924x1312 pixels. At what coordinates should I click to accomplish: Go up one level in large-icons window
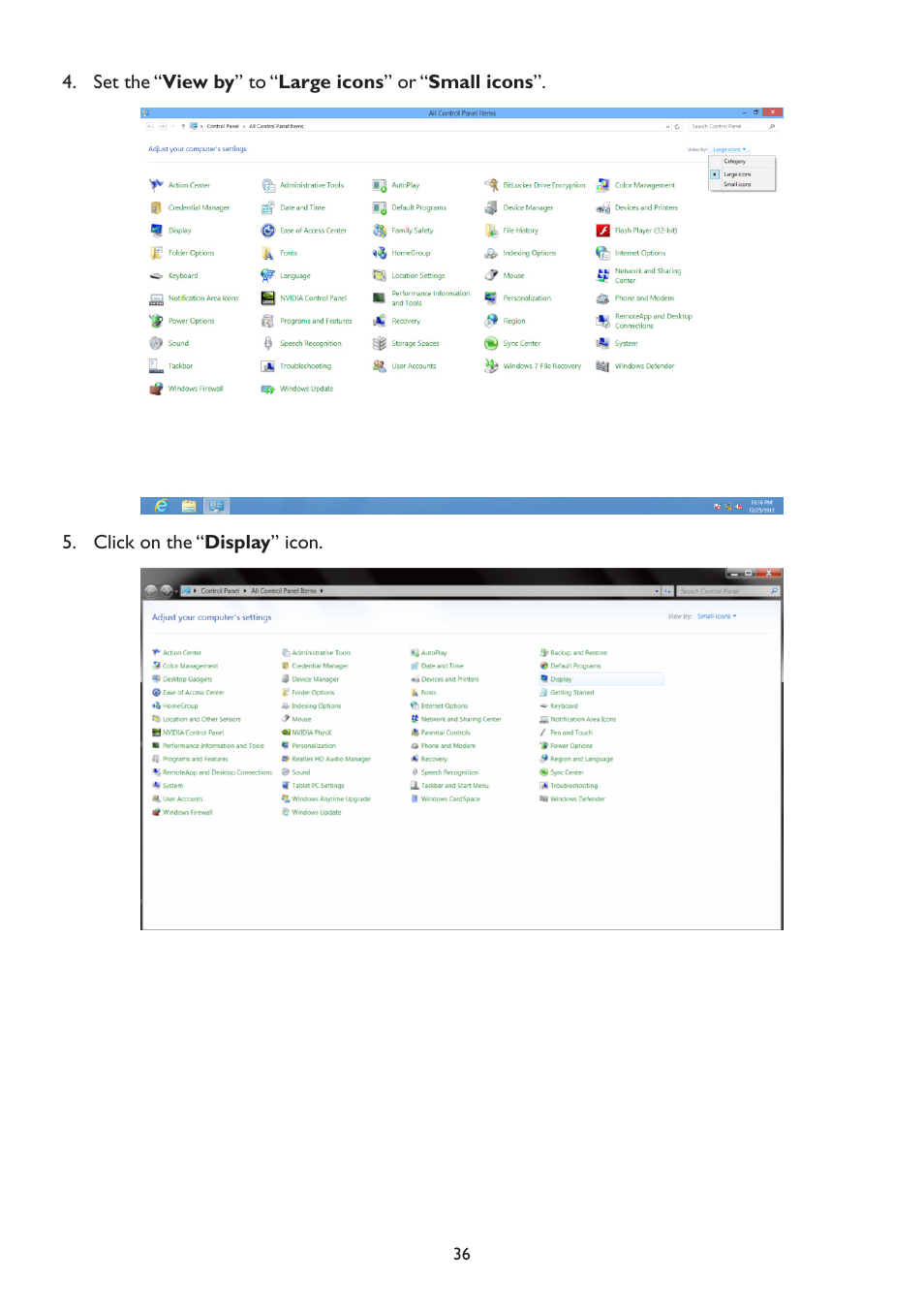(x=183, y=126)
